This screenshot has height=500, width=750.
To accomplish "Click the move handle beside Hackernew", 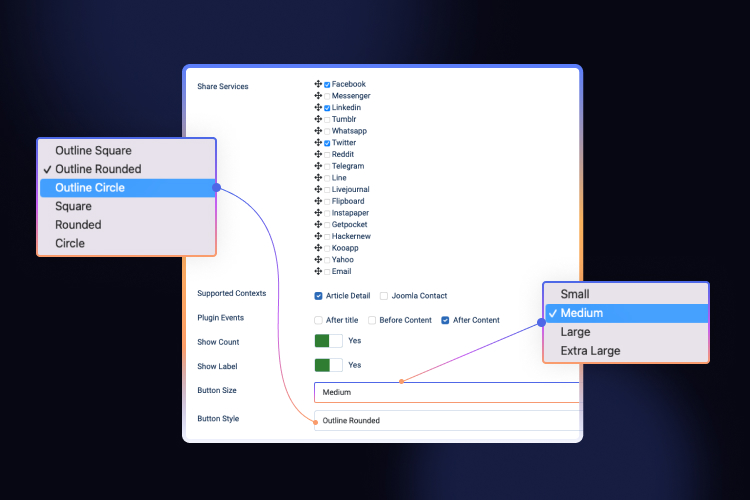I will tap(318, 236).
